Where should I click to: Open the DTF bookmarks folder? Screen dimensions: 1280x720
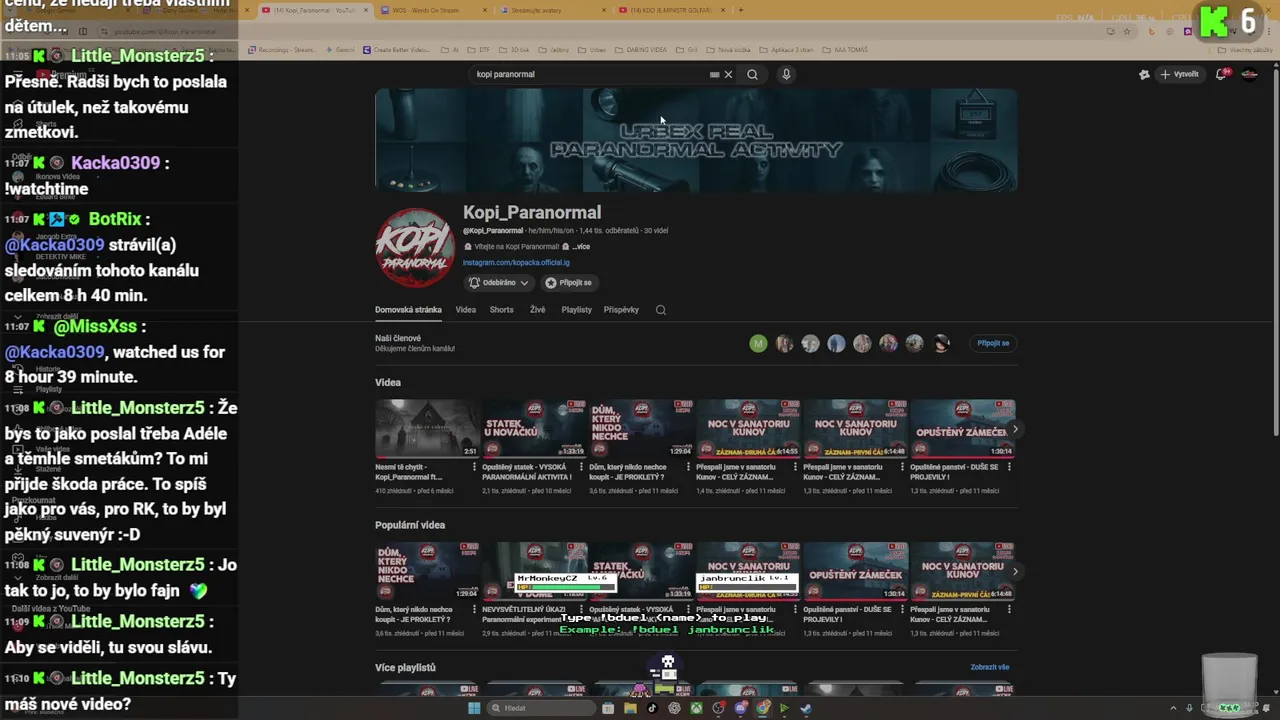point(480,49)
